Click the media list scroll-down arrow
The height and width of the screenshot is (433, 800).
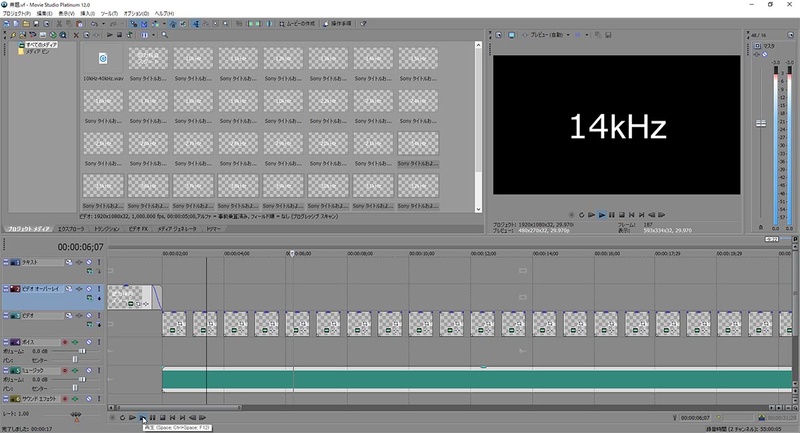click(478, 209)
